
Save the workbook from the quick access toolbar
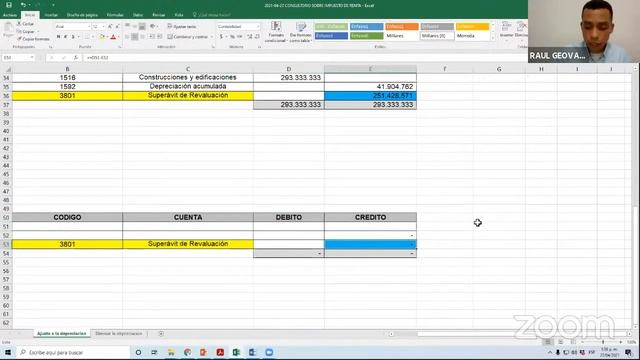(x=9, y=5)
